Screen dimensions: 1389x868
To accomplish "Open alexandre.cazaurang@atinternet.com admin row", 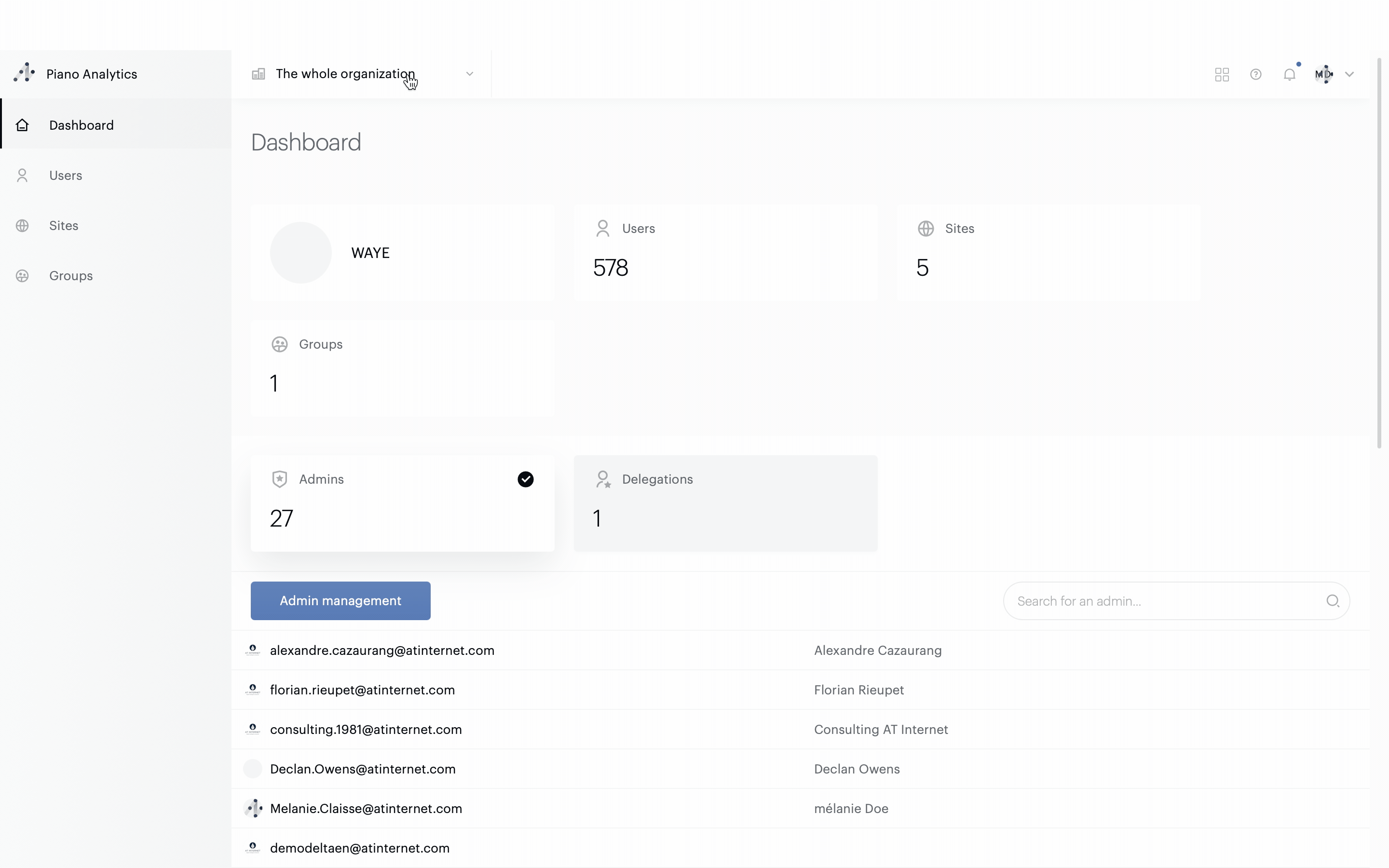I will (x=381, y=651).
